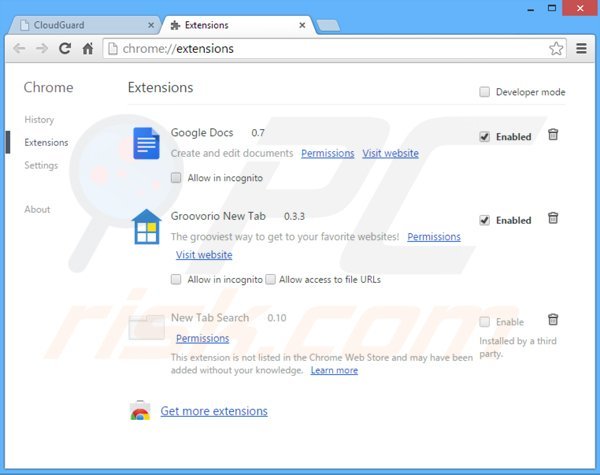
Task: Open Settings in the Chrome sidebar
Action: pyautogui.click(x=41, y=165)
